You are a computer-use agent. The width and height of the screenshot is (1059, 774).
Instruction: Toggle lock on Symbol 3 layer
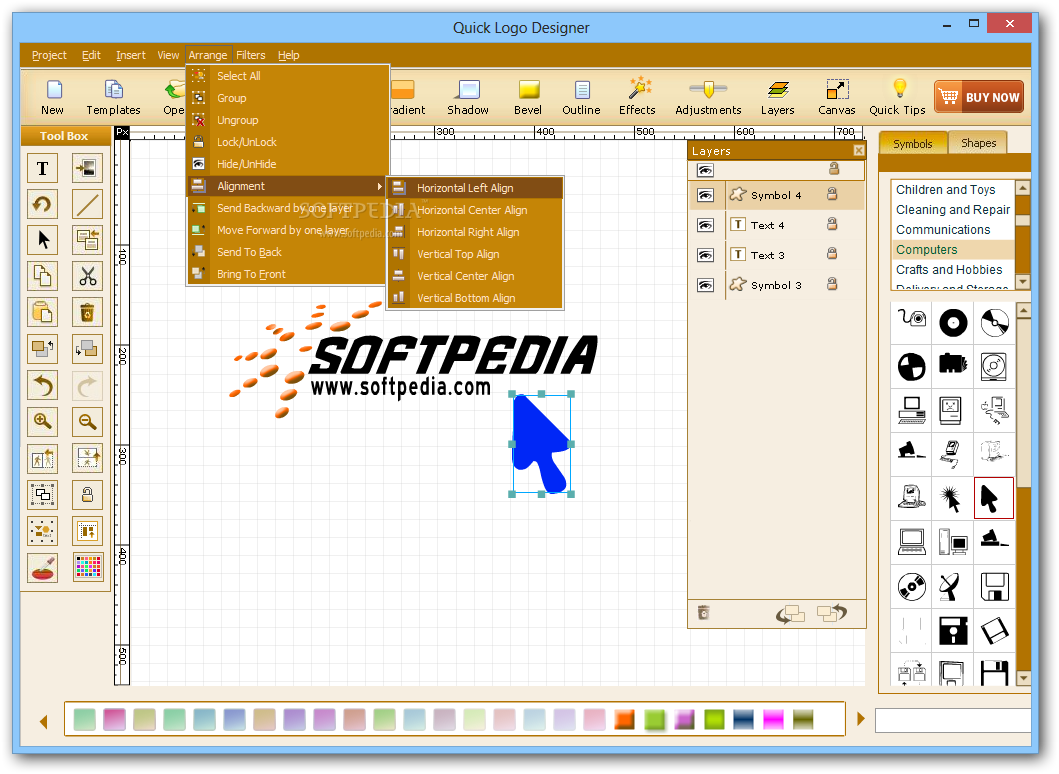tap(832, 284)
